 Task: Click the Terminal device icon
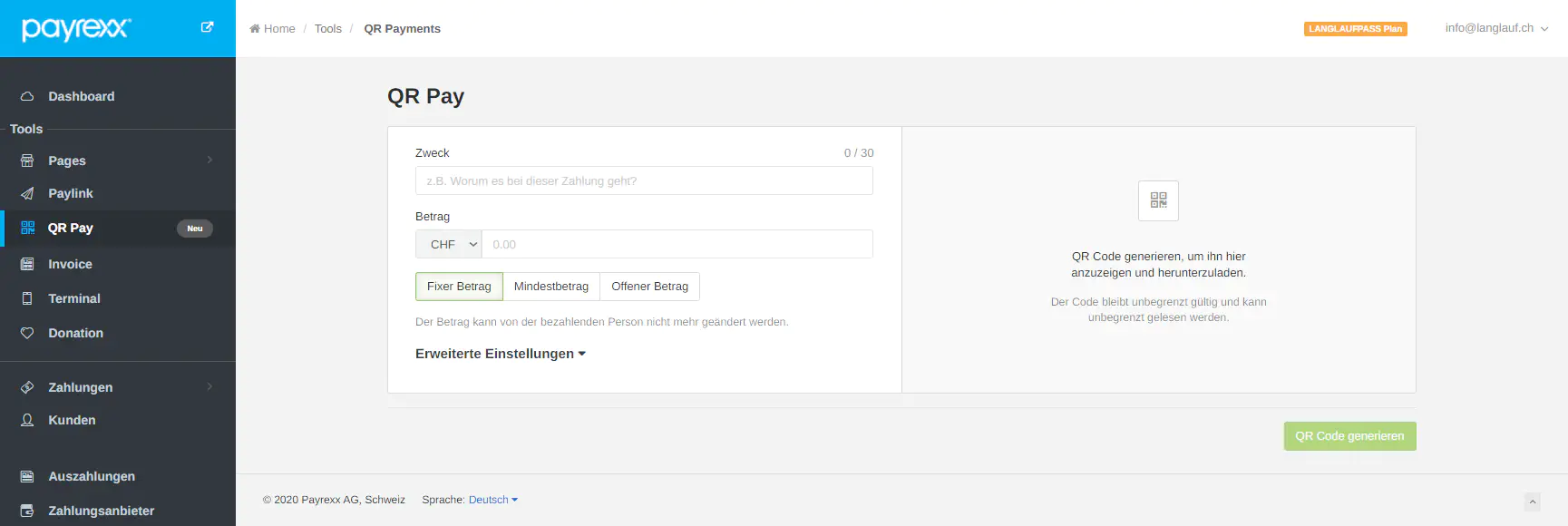pyautogui.click(x=27, y=298)
